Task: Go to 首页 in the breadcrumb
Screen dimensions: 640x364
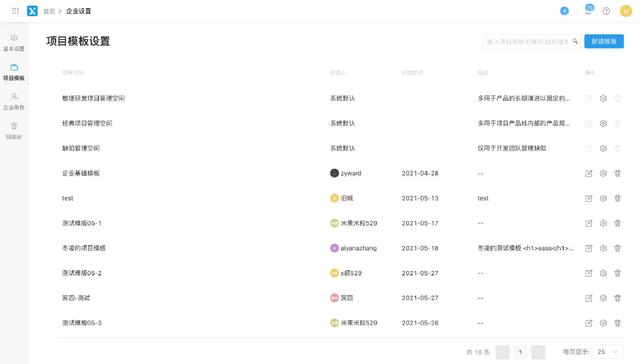Action: pyautogui.click(x=49, y=11)
